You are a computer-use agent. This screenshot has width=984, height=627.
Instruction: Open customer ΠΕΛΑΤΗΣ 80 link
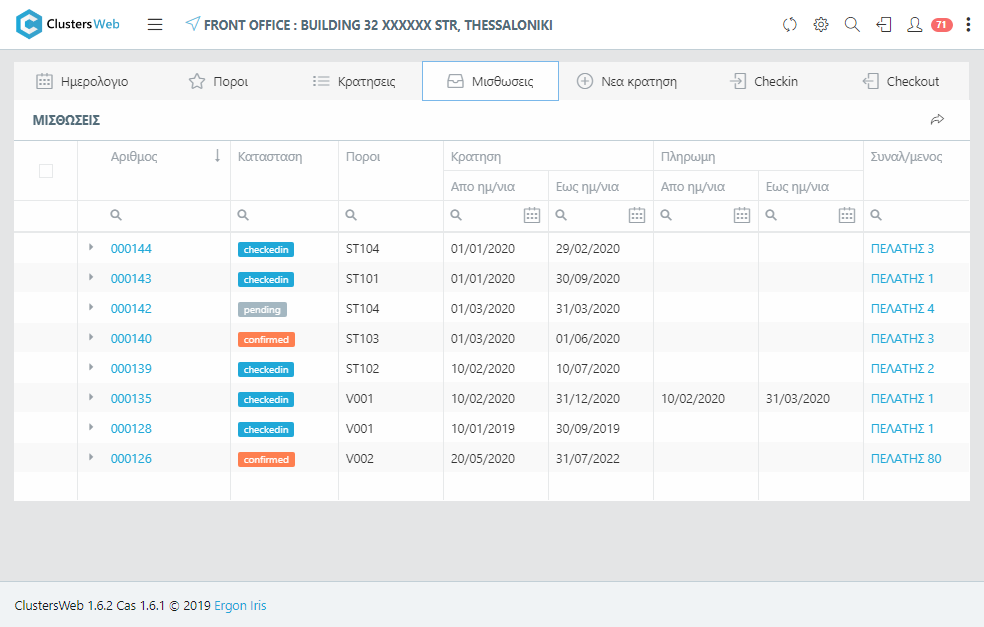(906, 459)
